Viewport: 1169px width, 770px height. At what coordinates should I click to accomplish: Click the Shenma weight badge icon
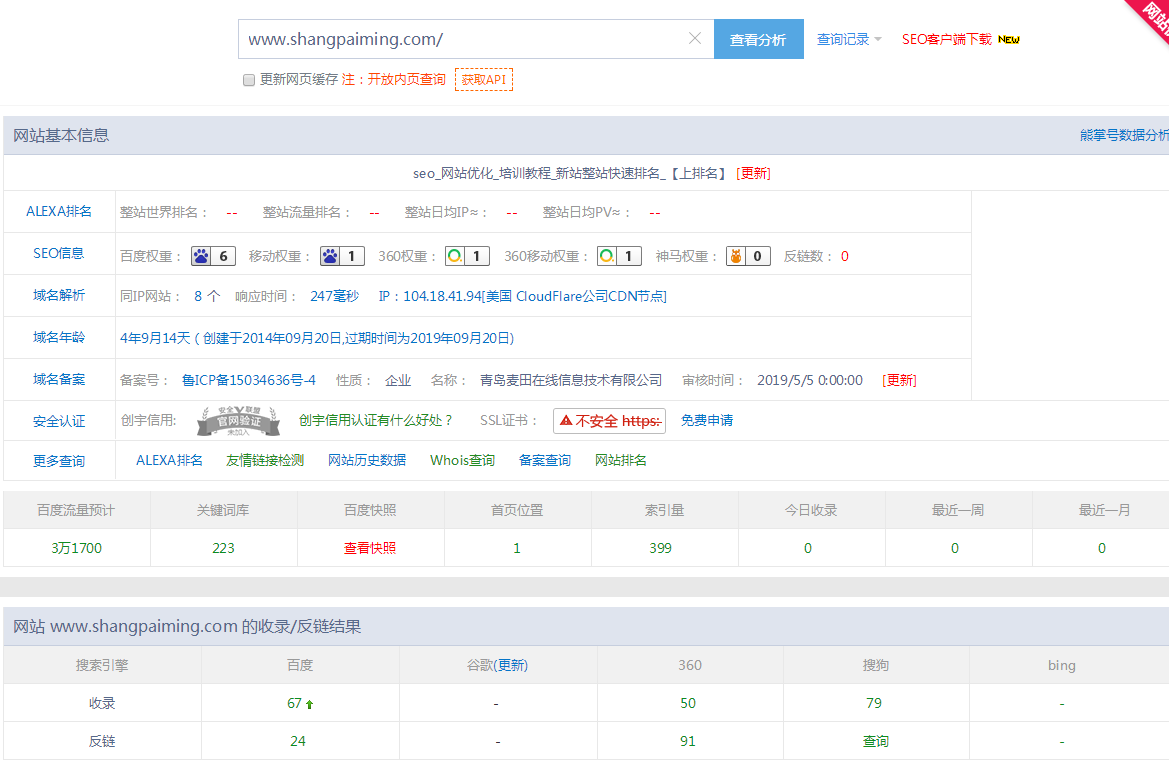point(749,256)
